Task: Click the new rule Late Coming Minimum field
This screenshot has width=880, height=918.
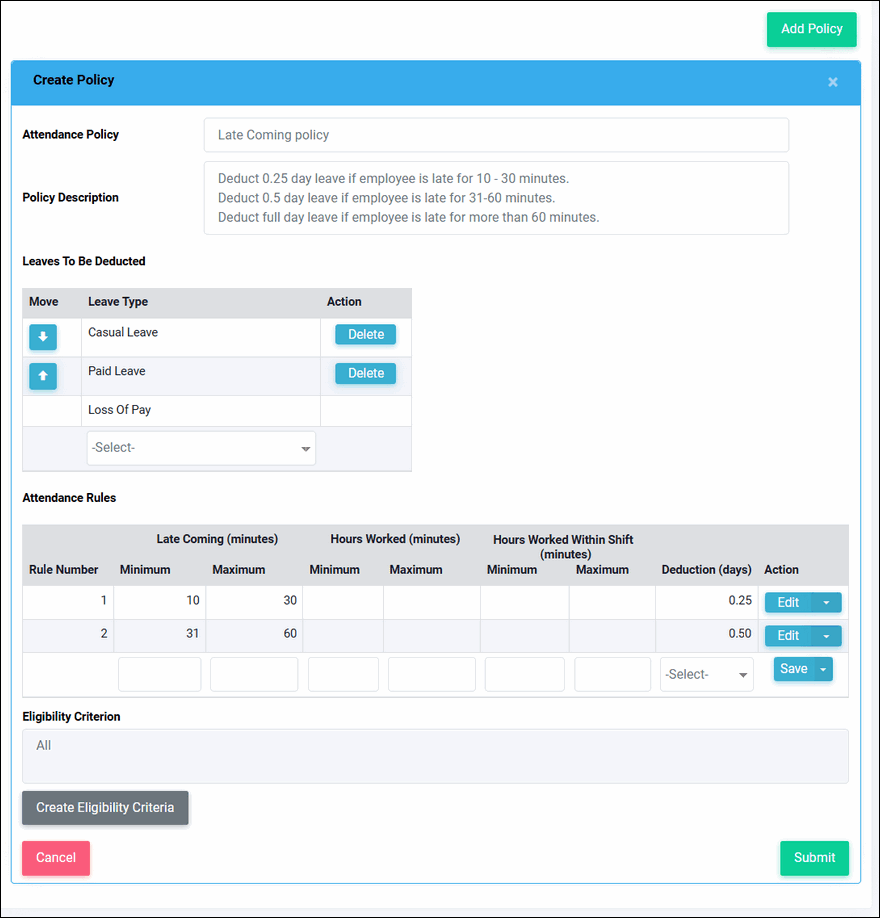Action: pyautogui.click(x=160, y=675)
